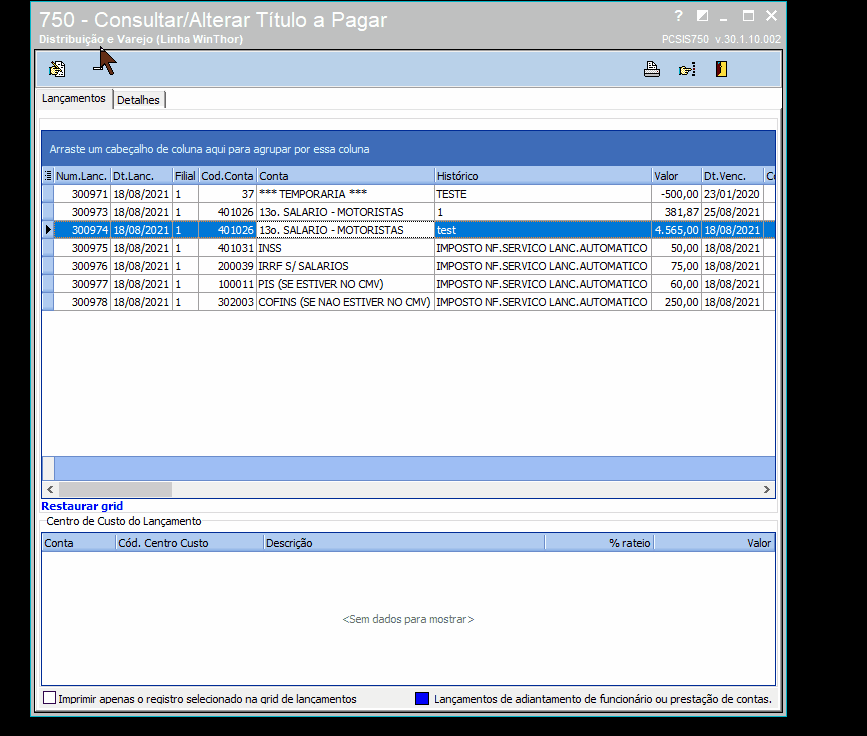Sort by Cod.Conta column header
This screenshot has height=736, width=867.
coord(227,176)
